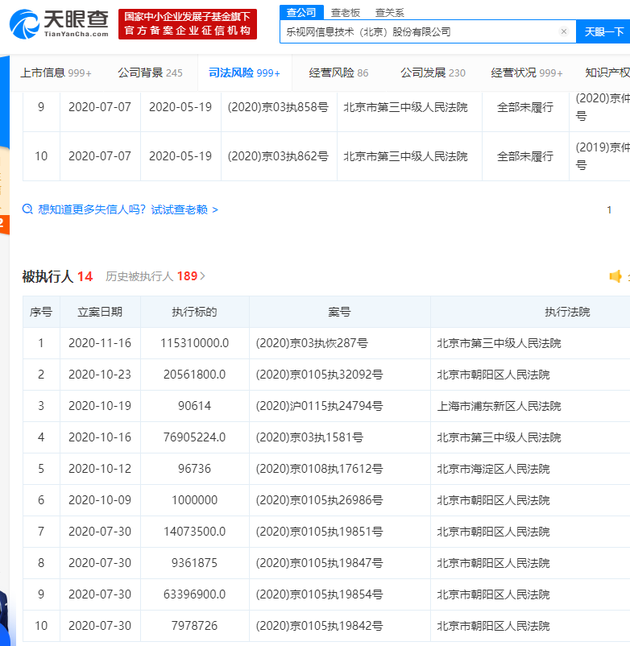The height and width of the screenshot is (646, 630).
Task: Click 上海市浦东新区人民法院 court name
Action: tap(499, 406)
